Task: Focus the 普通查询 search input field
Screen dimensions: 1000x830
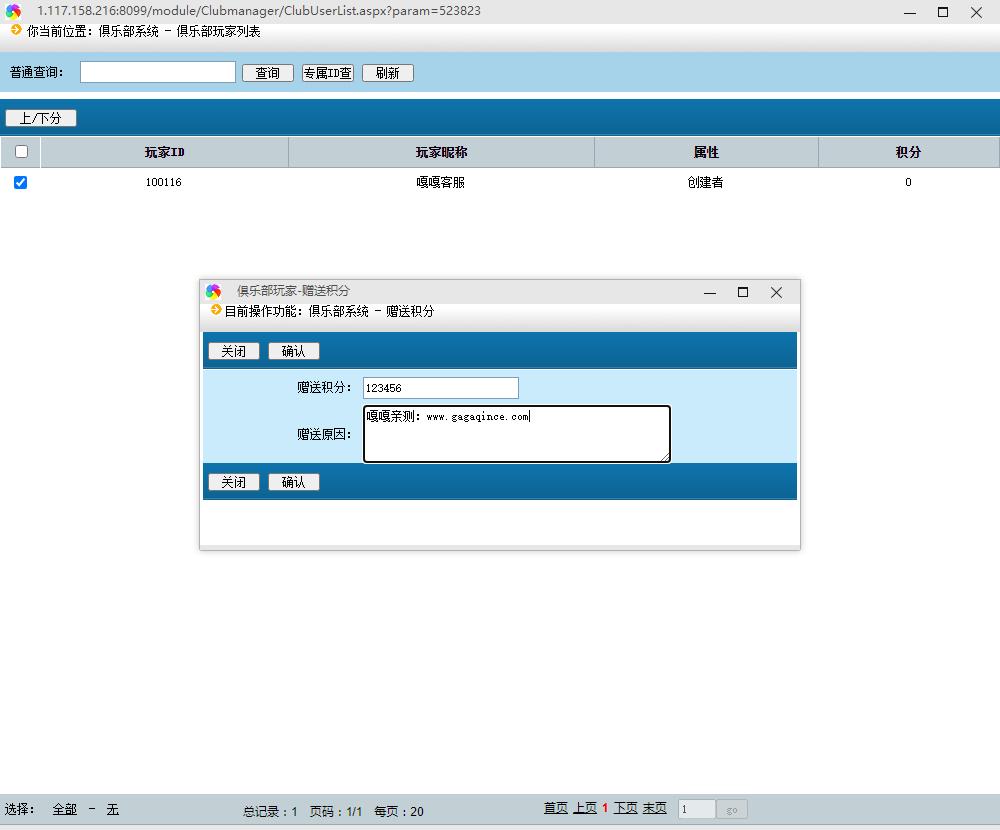Action: (158, 72)
